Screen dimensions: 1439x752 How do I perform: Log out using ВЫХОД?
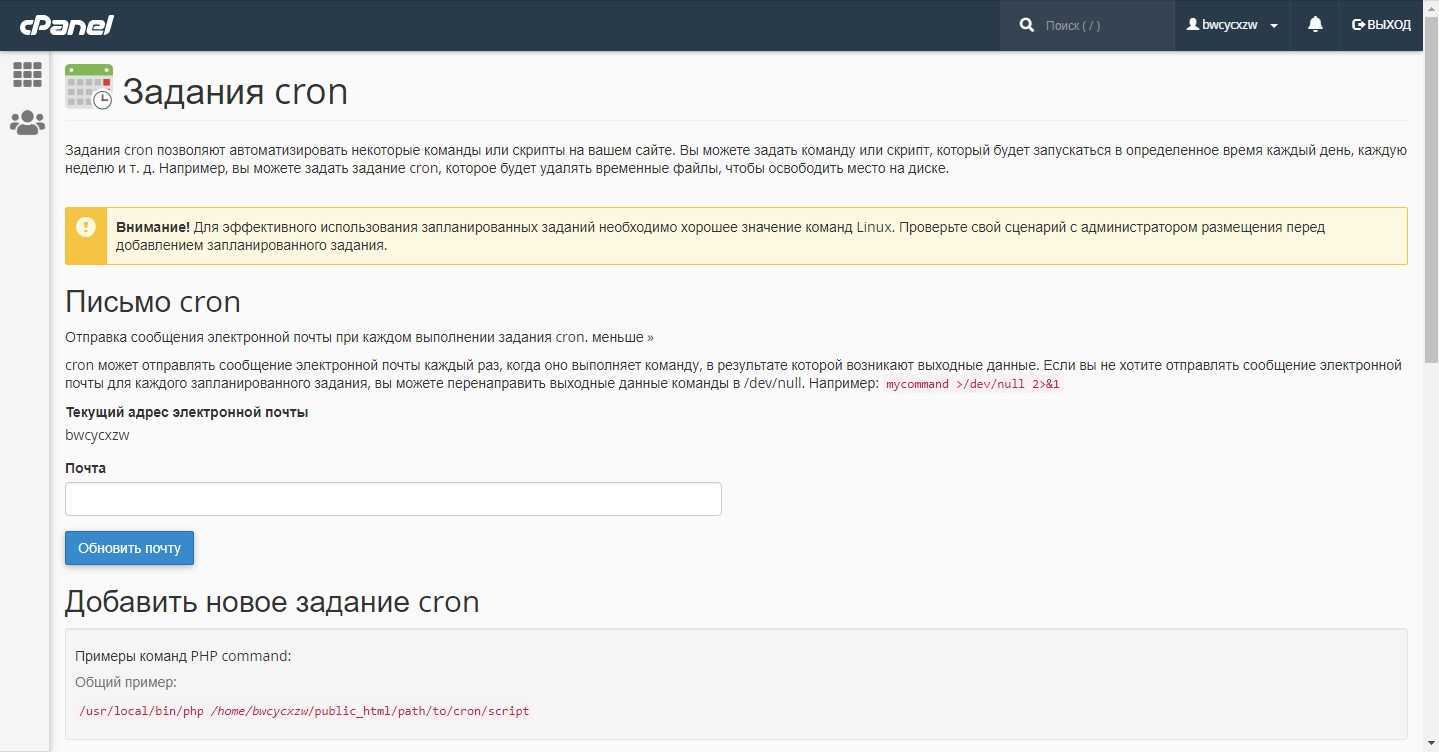(1381, 25)
